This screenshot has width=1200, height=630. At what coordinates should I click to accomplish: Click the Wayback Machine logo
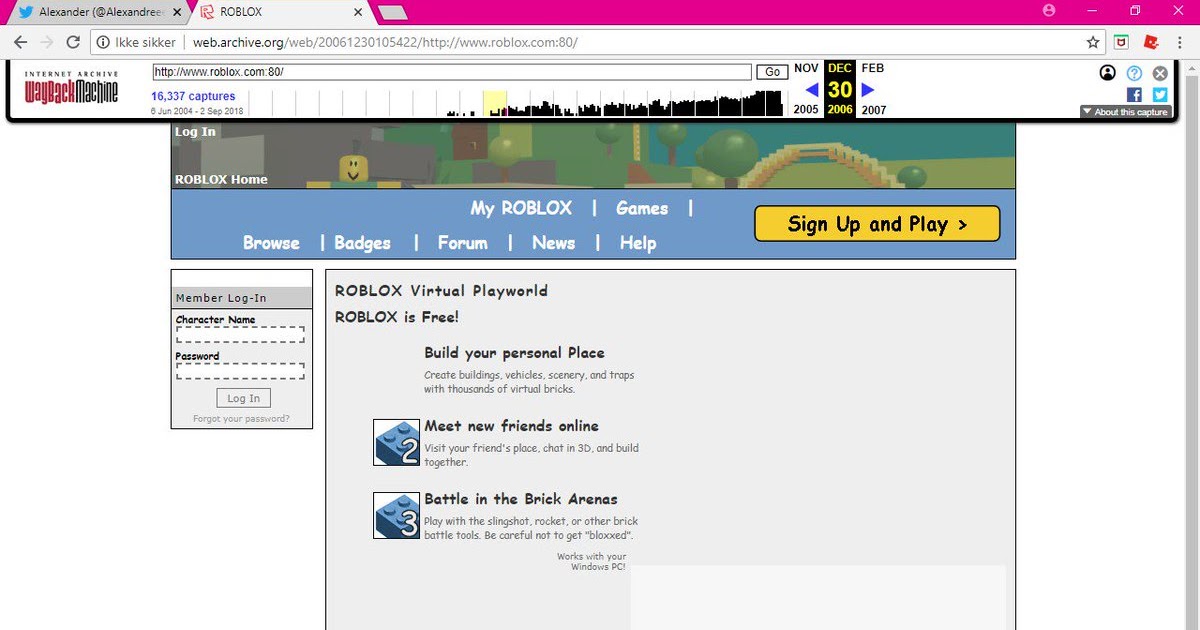click(71, 88)
